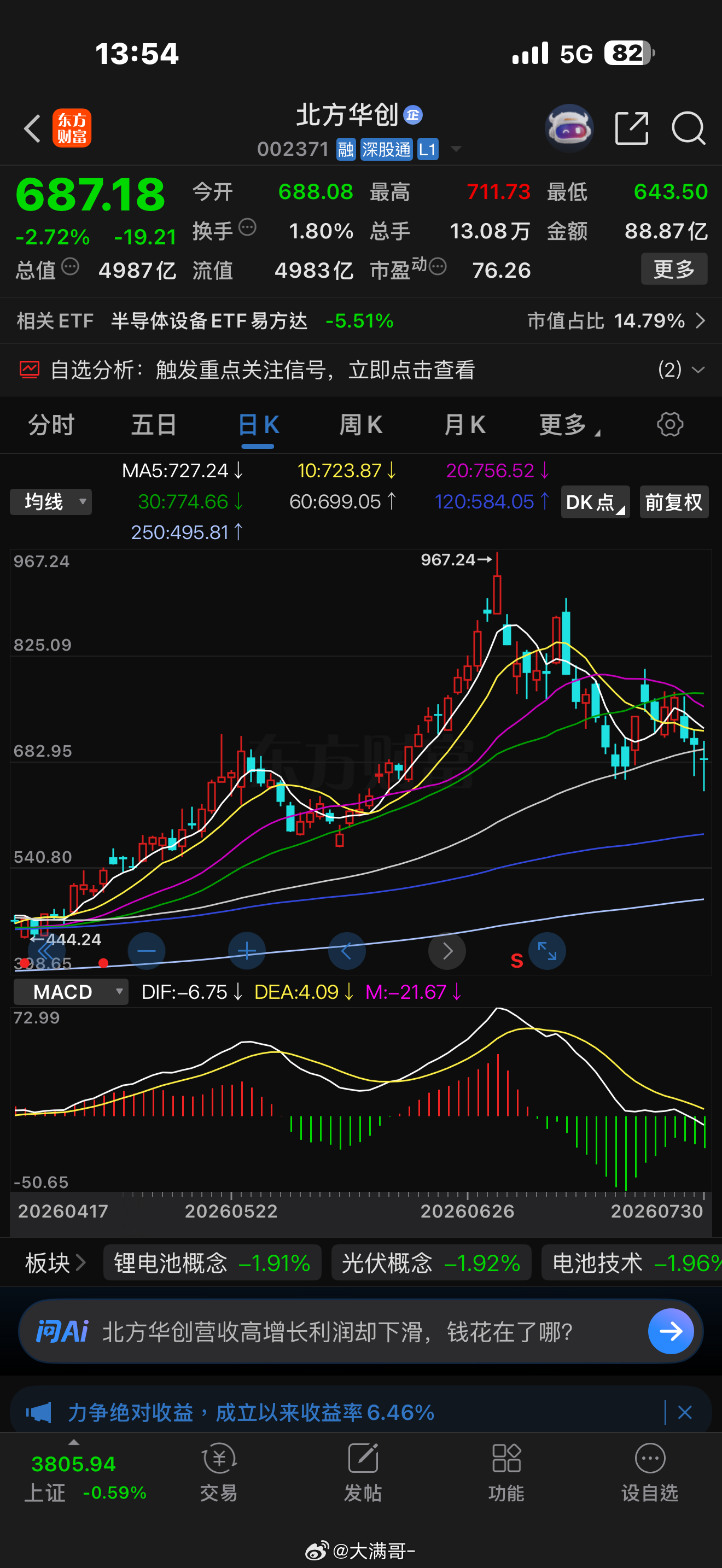Image resolution: width=722 pixels, height=1568 pixels.
Task: Tap the chart zoom-in plus button
Action: tap(247, 951)
